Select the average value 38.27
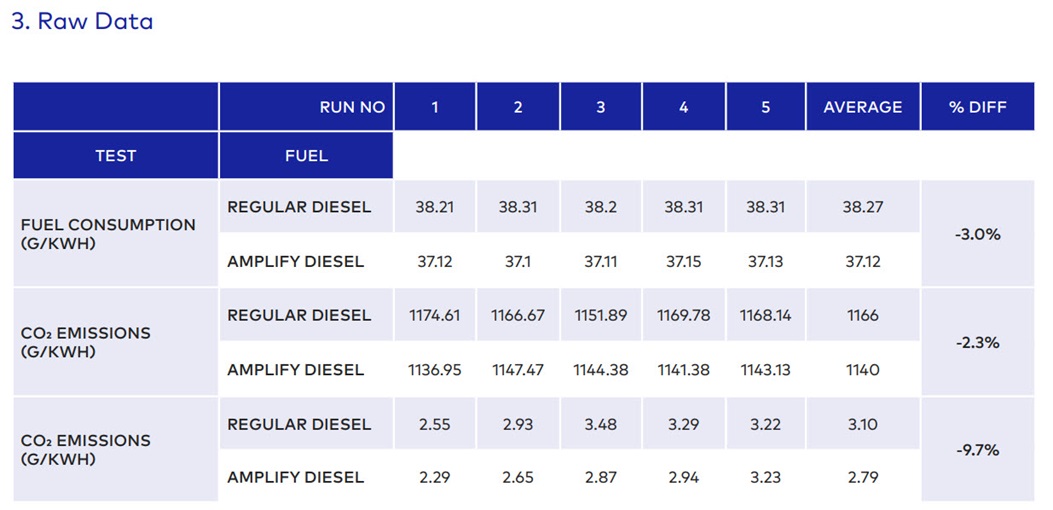The image size is (1053, 510). click(862, 206)
